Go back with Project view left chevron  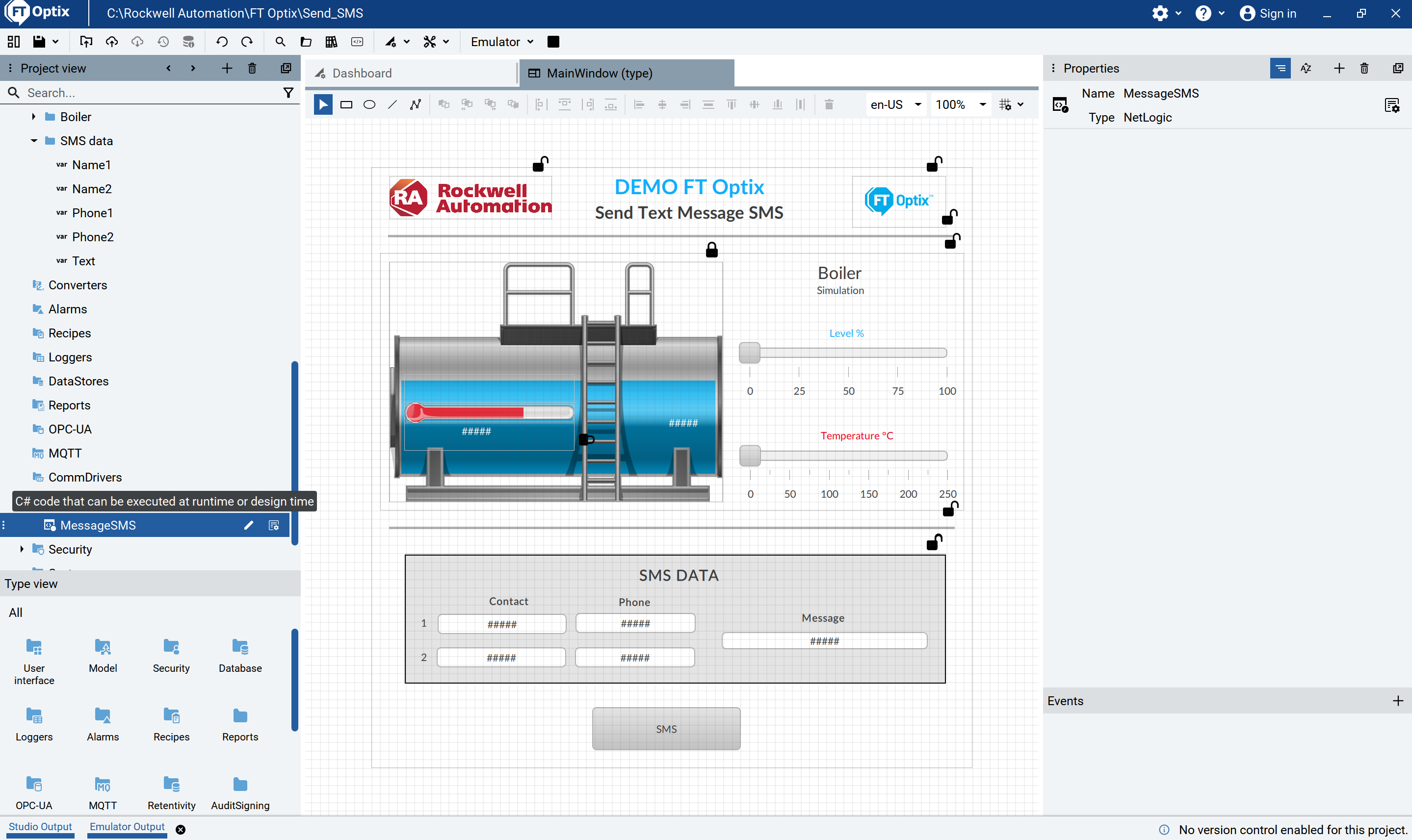coord(168,68)
